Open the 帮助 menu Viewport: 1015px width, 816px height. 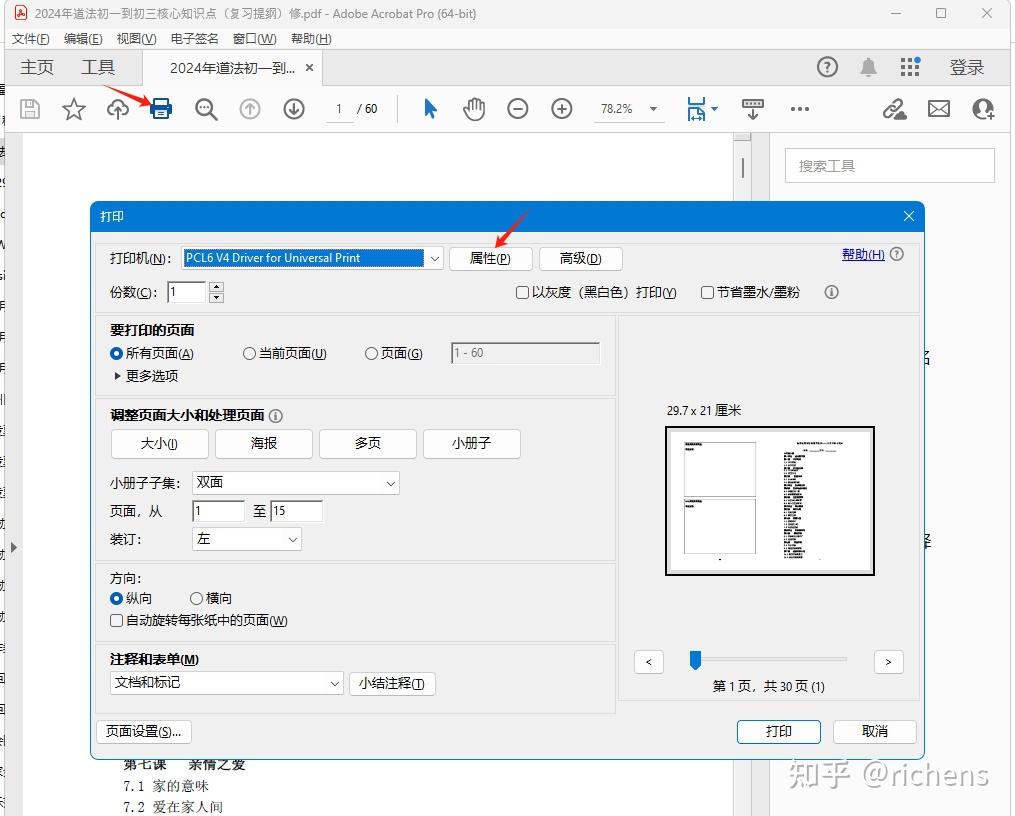click(311, 39)
